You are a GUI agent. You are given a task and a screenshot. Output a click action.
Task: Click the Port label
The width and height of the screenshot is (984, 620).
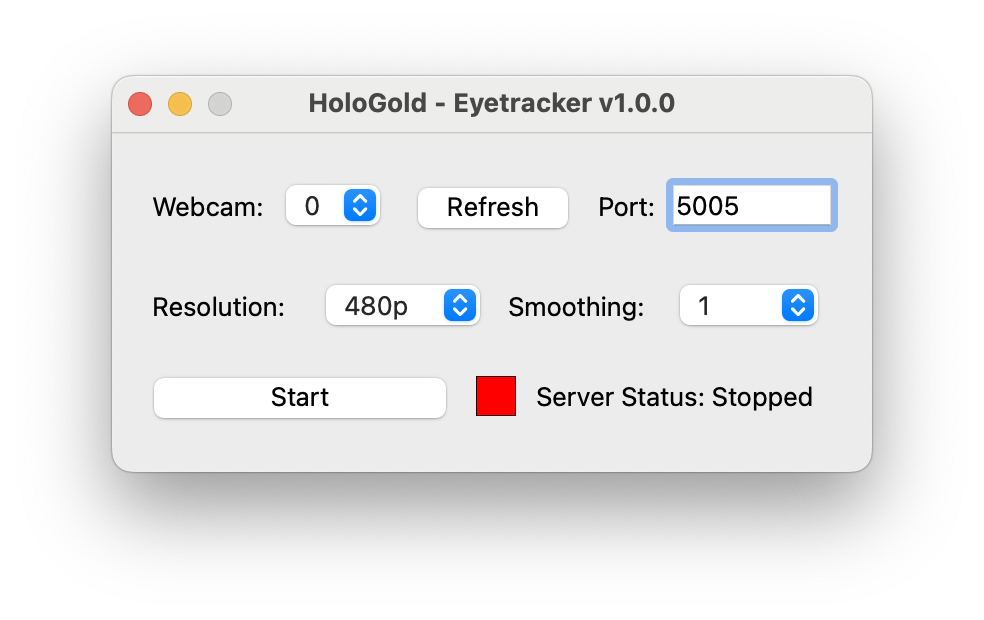pyautogui.click(x=626, y=207)
